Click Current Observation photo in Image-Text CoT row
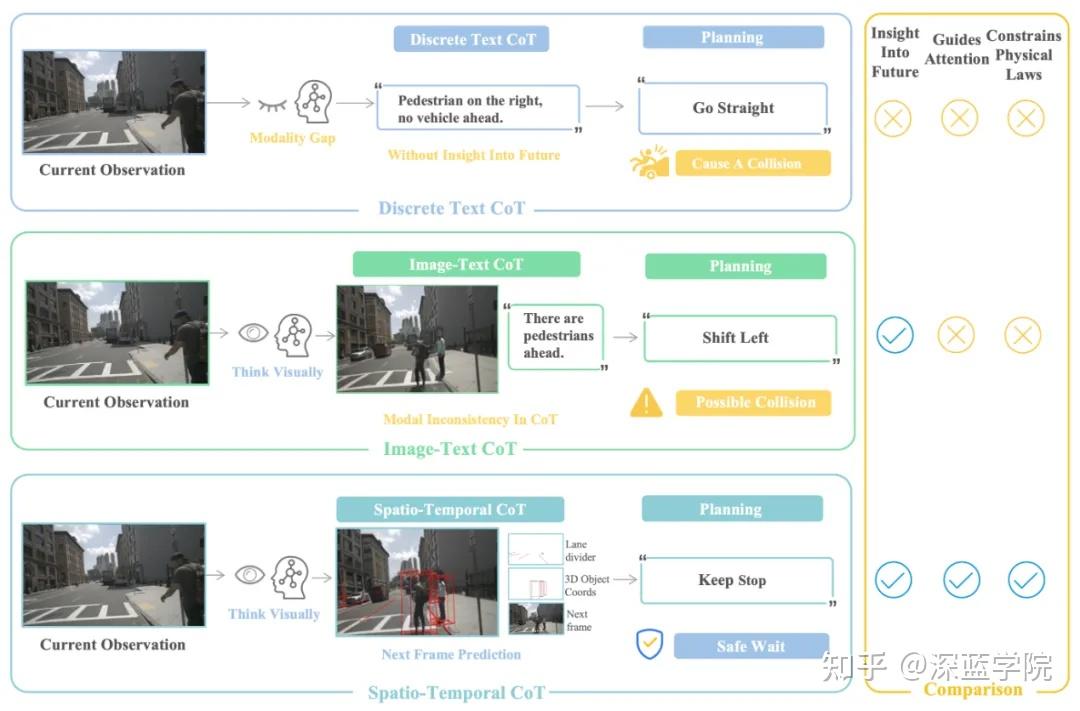Image resolution: width=1080 pixels, height=711 pixels. tap(117, 332)
